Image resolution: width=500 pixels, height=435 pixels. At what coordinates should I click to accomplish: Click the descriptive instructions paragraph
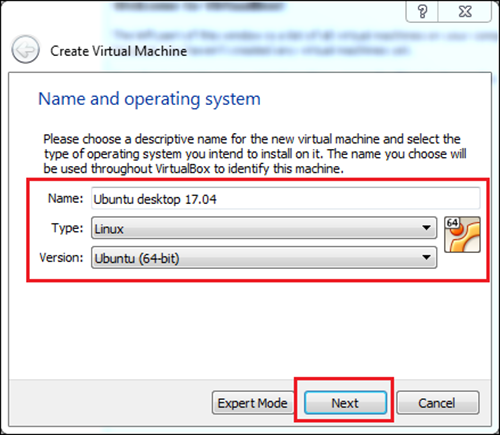[255, 154]
